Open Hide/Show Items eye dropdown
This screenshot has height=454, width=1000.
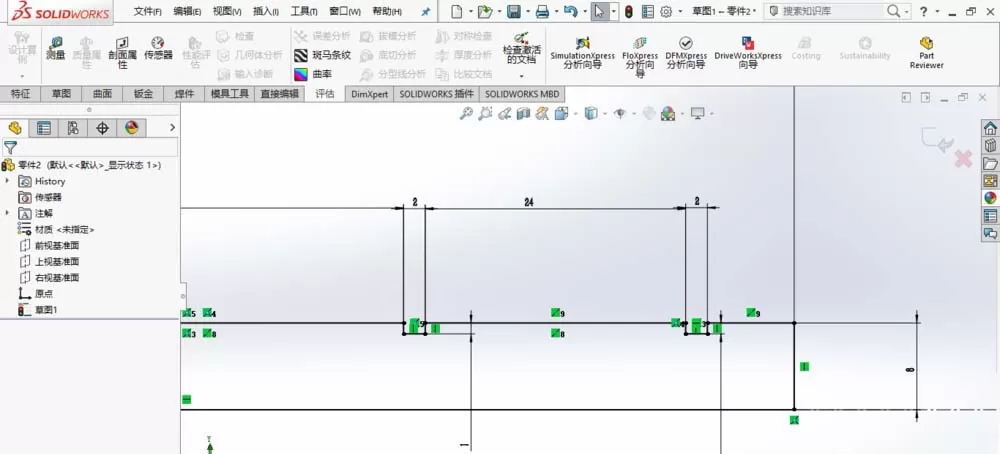633,114
